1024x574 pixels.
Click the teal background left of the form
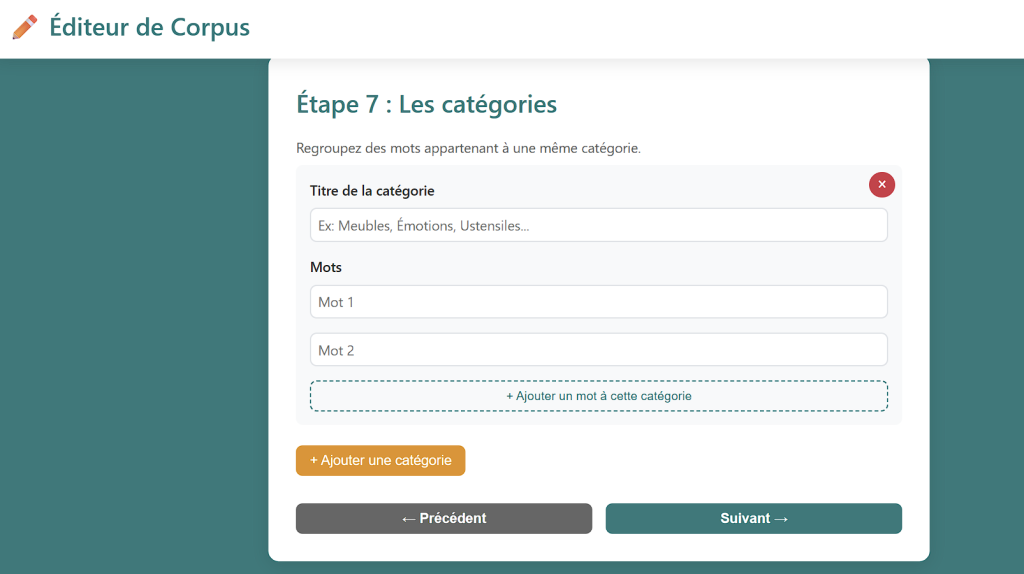(130, 300)
